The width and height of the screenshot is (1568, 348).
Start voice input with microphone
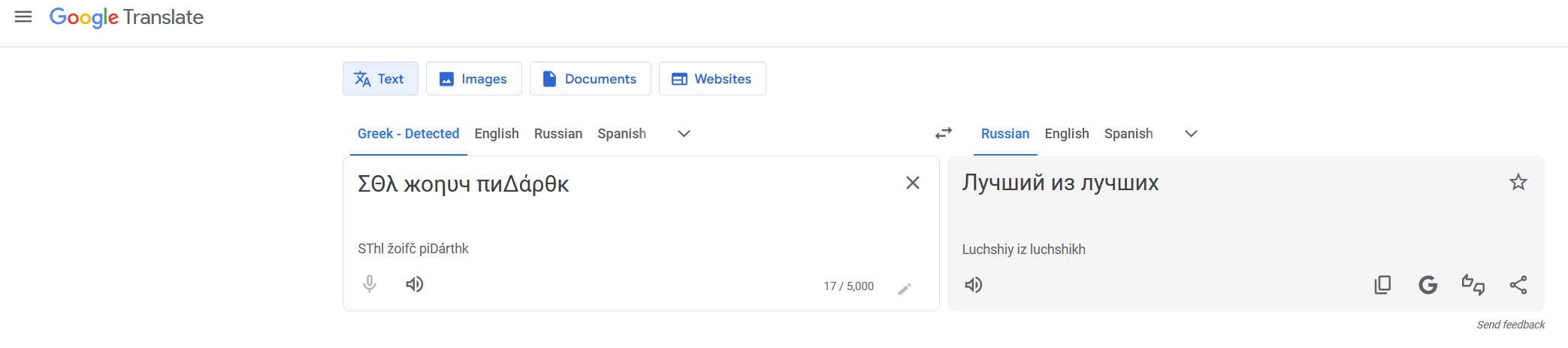point(370,284)
